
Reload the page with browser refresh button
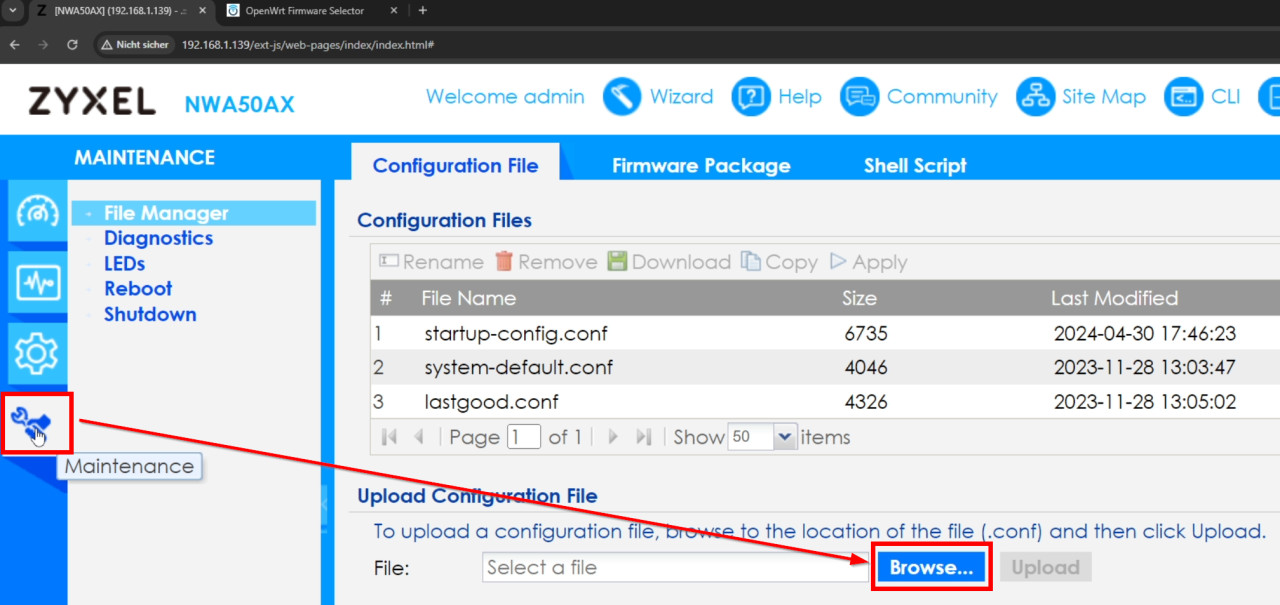(x=72, y=45)
